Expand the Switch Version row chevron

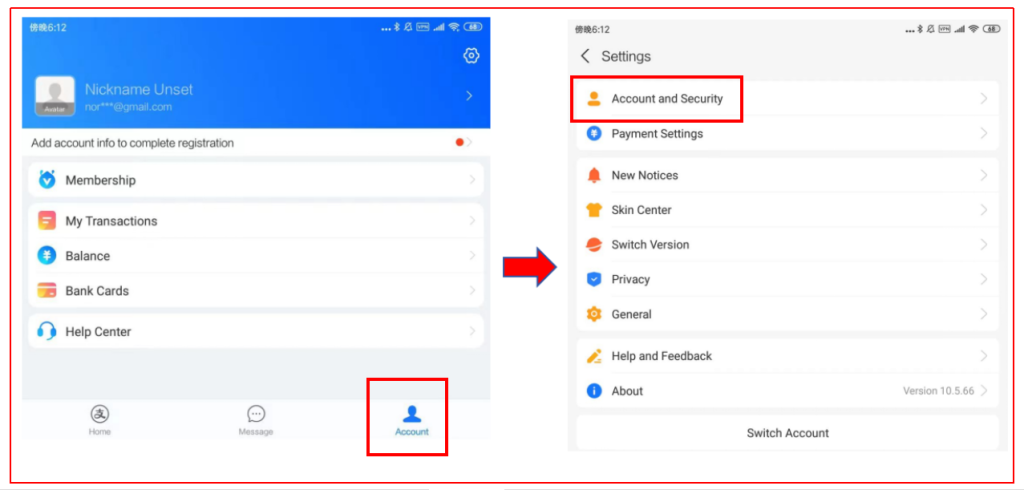click(984, 244)
